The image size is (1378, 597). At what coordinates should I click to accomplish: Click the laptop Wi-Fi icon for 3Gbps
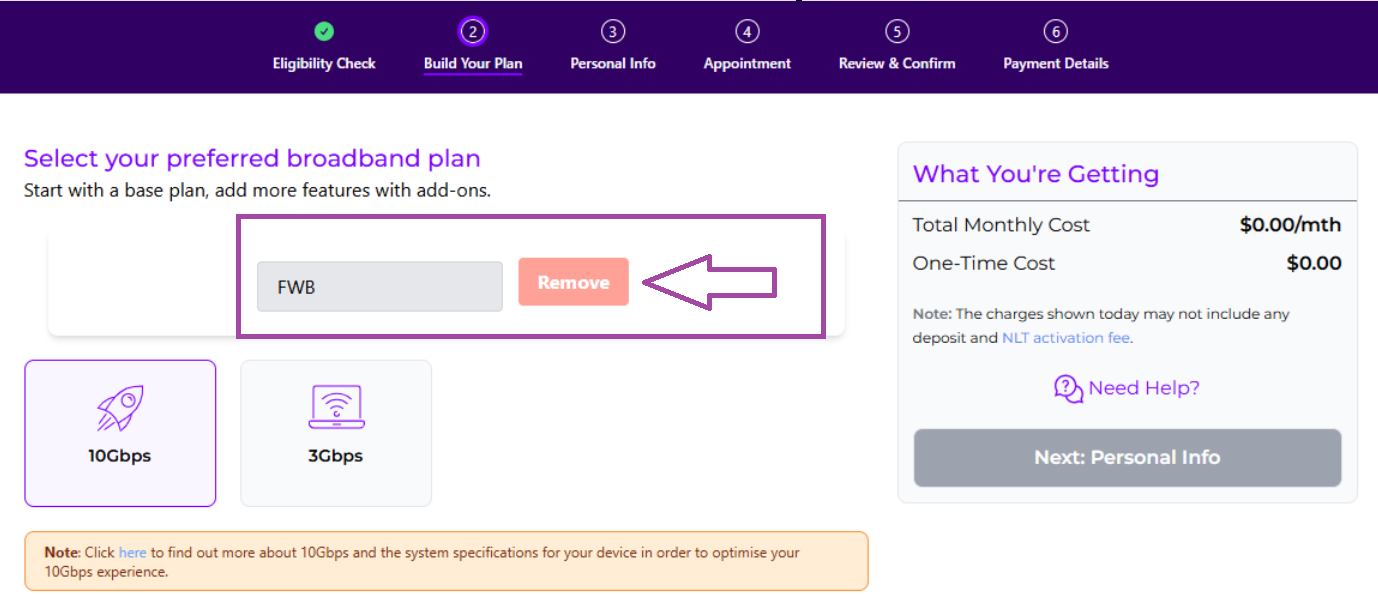pyautogui.click(x=336, y=408)
